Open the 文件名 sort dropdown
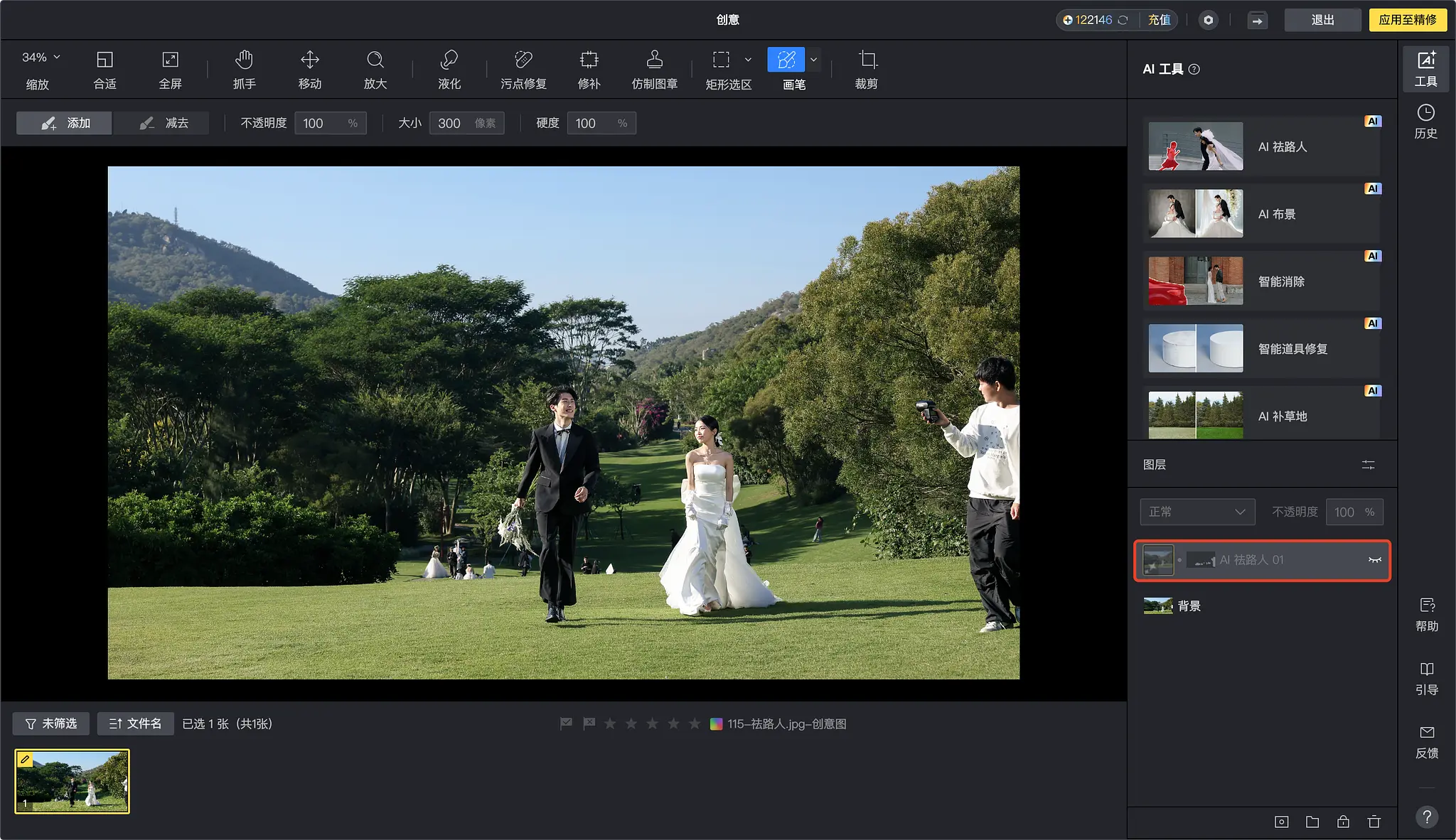Viewport: 1456px width, 840px height. coord(135,723)
